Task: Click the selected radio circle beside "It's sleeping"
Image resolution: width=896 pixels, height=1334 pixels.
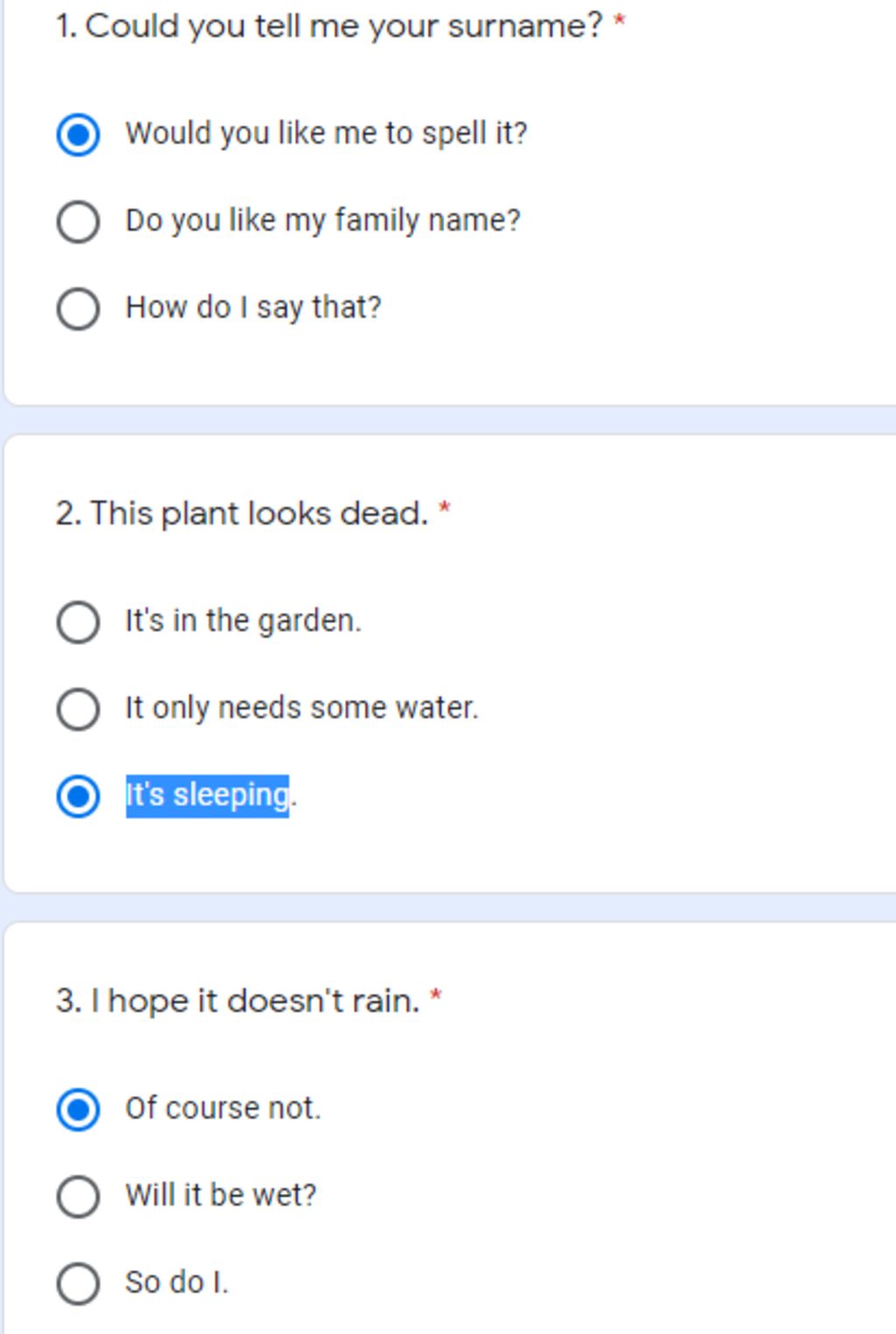Action: [78, 797]
